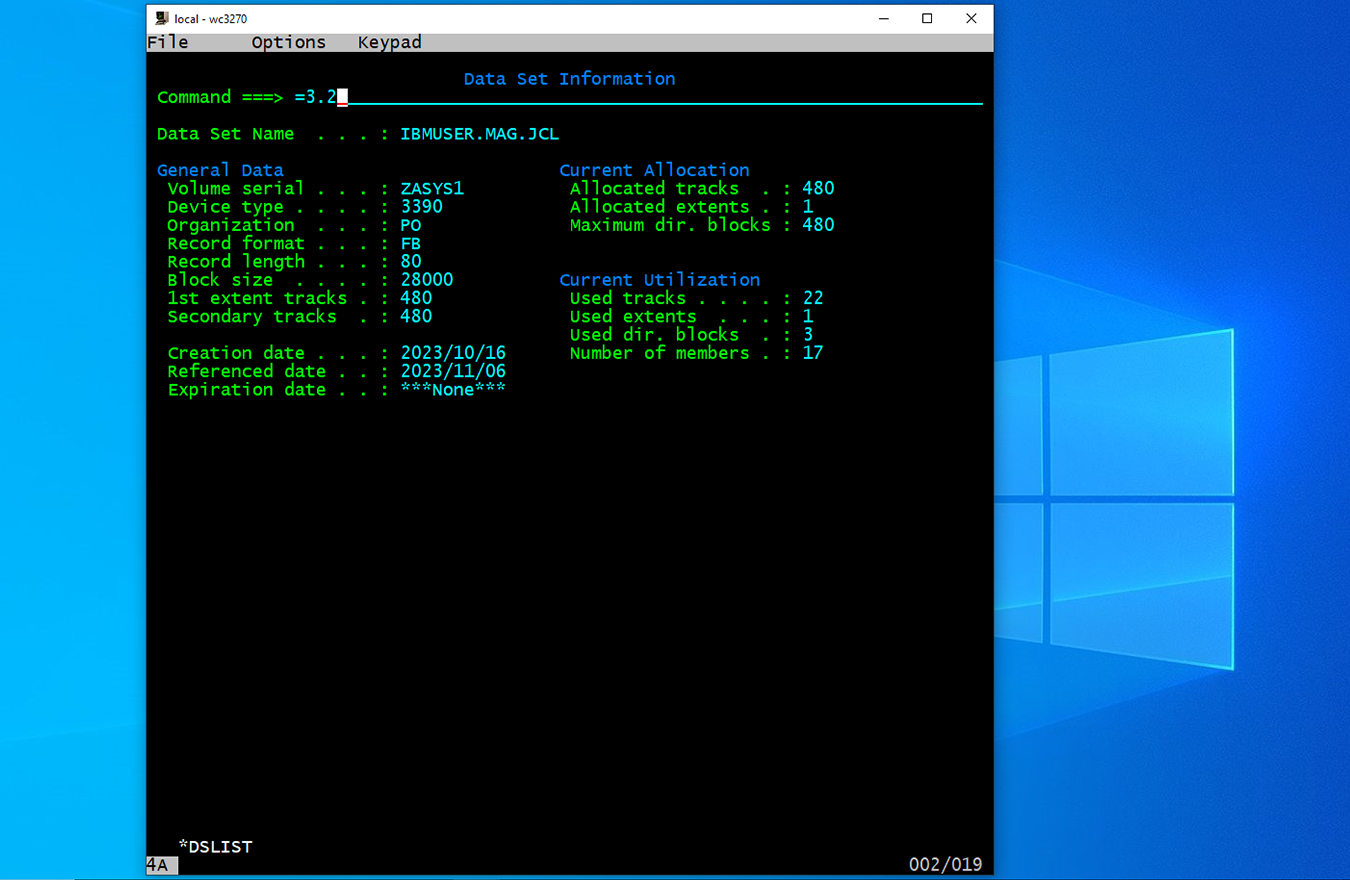Click the Expiration date ***None*** value
The image size is (1350, 880).
[453, 390]
